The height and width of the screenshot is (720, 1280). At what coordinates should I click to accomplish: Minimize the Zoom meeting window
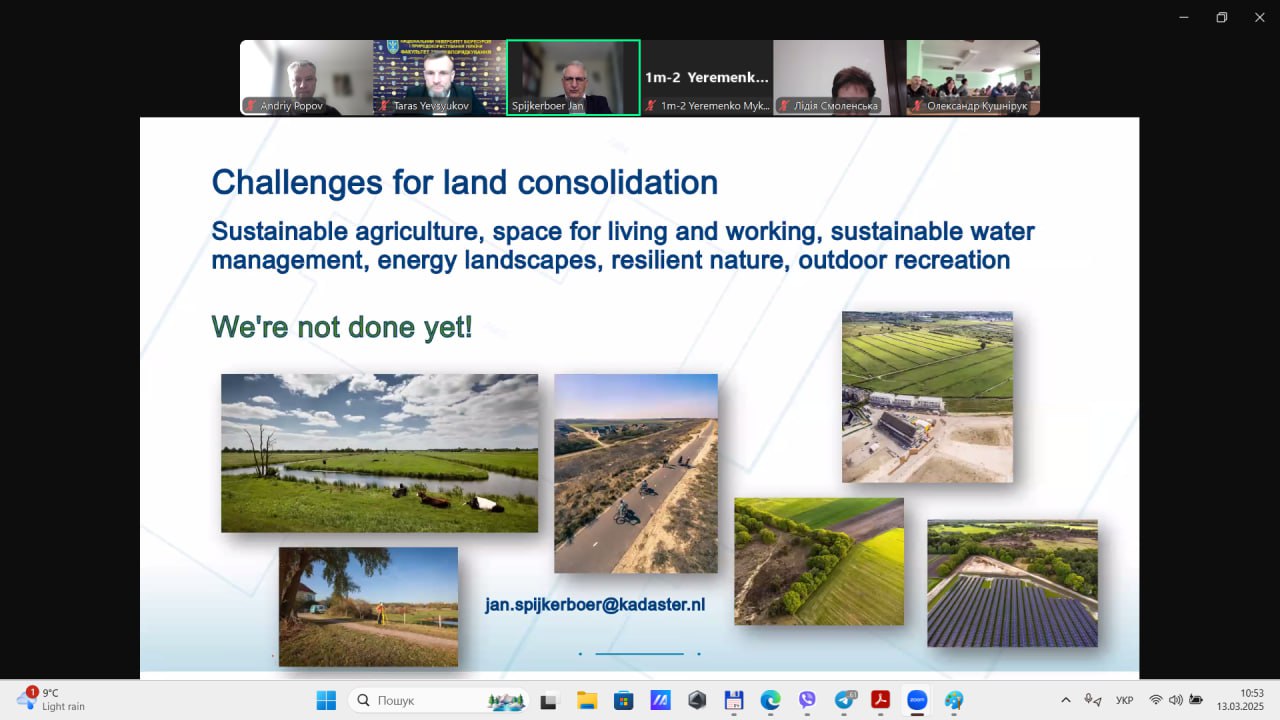point(1184,17)
